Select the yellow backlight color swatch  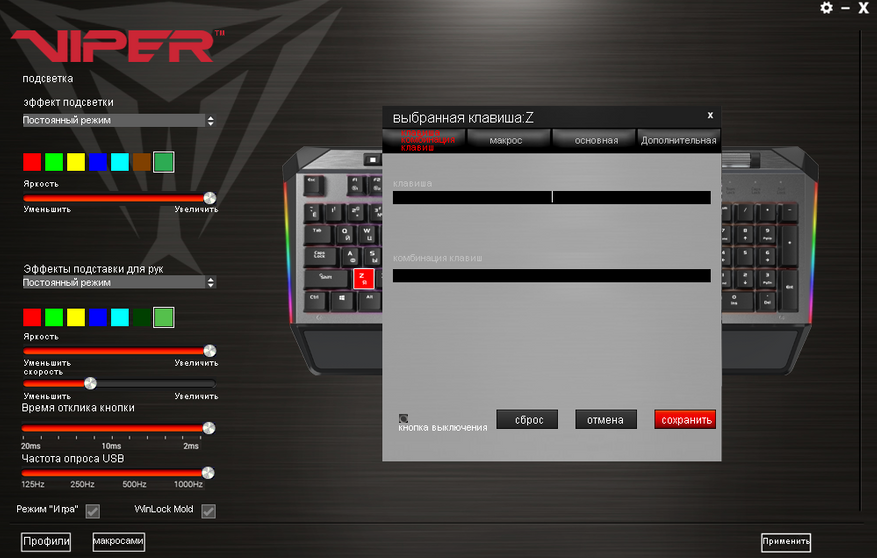tap(76, 162)
